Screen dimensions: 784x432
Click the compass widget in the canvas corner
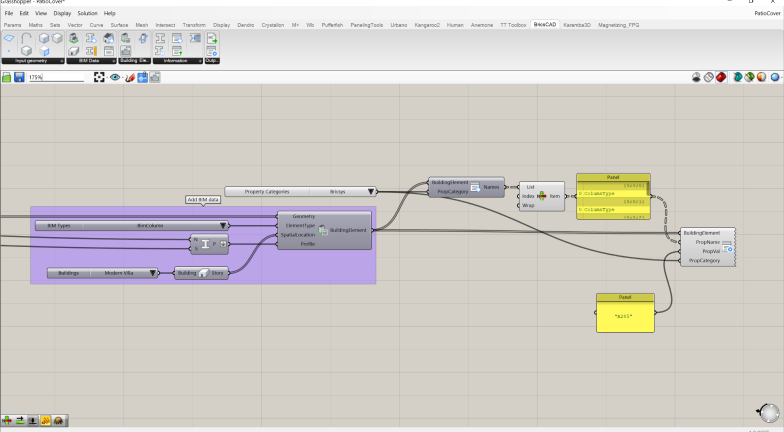pos(768,412)
